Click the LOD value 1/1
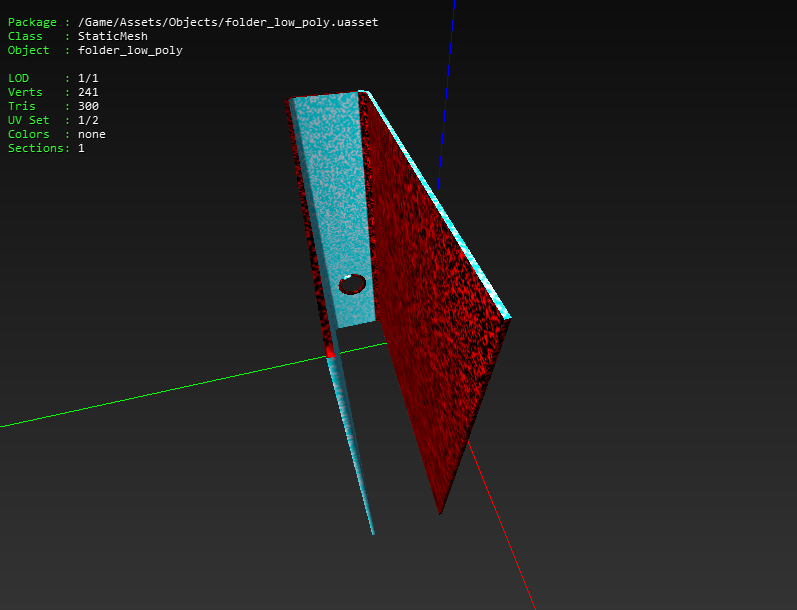 coord(88,78)
